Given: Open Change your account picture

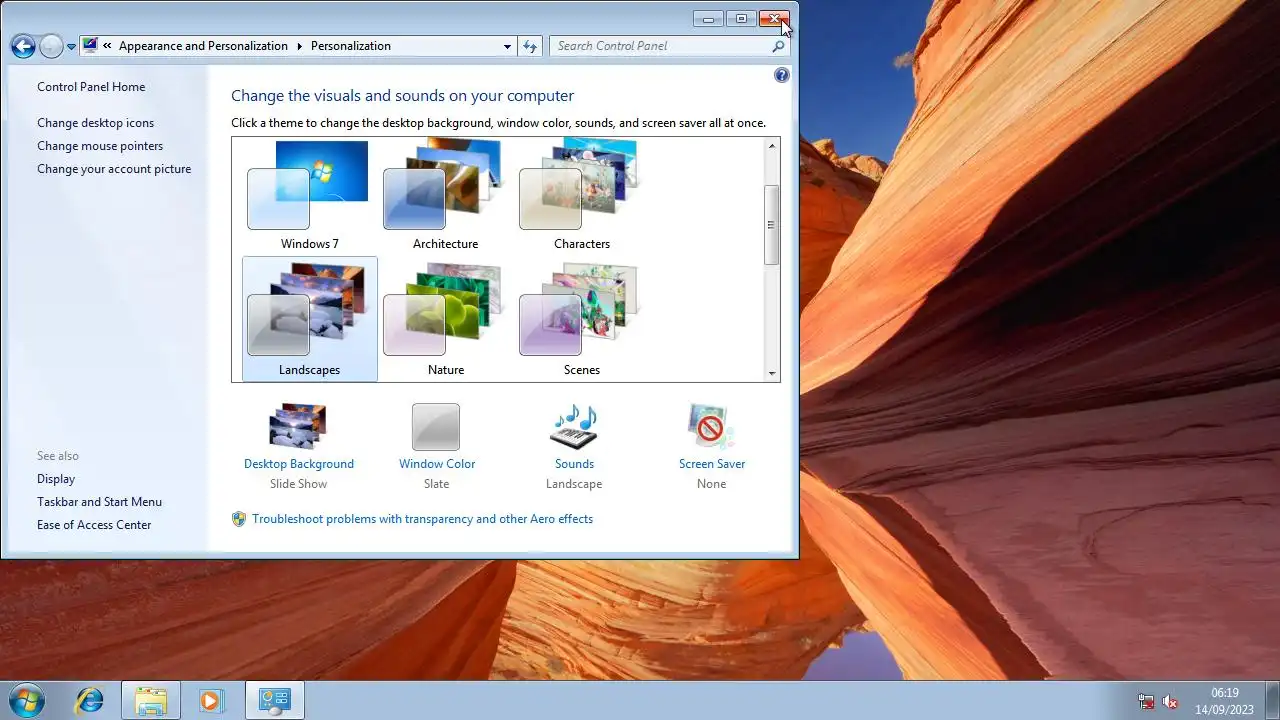Looking at the screenshot, I should (x=114, y=169).
